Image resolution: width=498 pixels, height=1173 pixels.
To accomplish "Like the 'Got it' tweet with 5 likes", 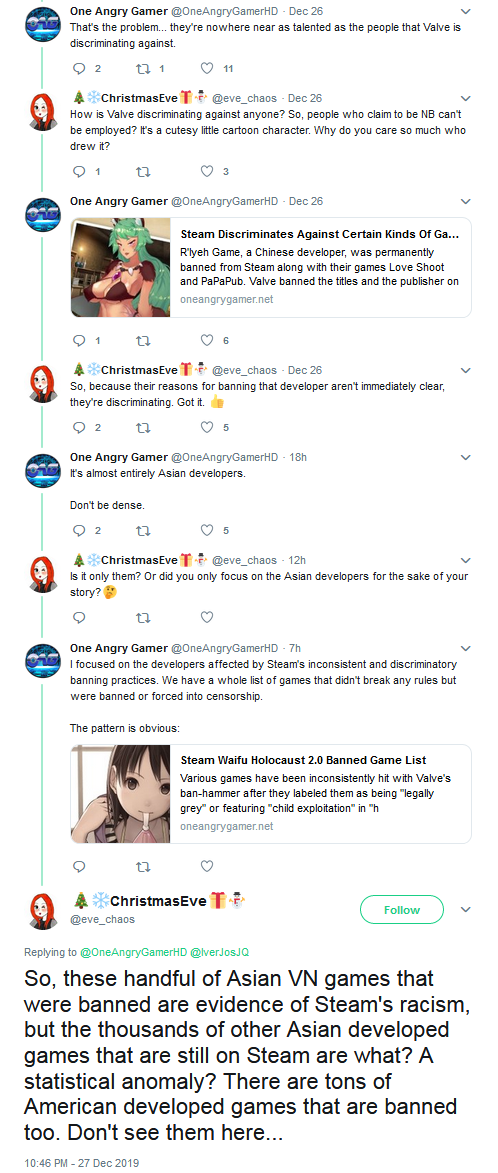I will pyautogui.click(x=207, y=428).
